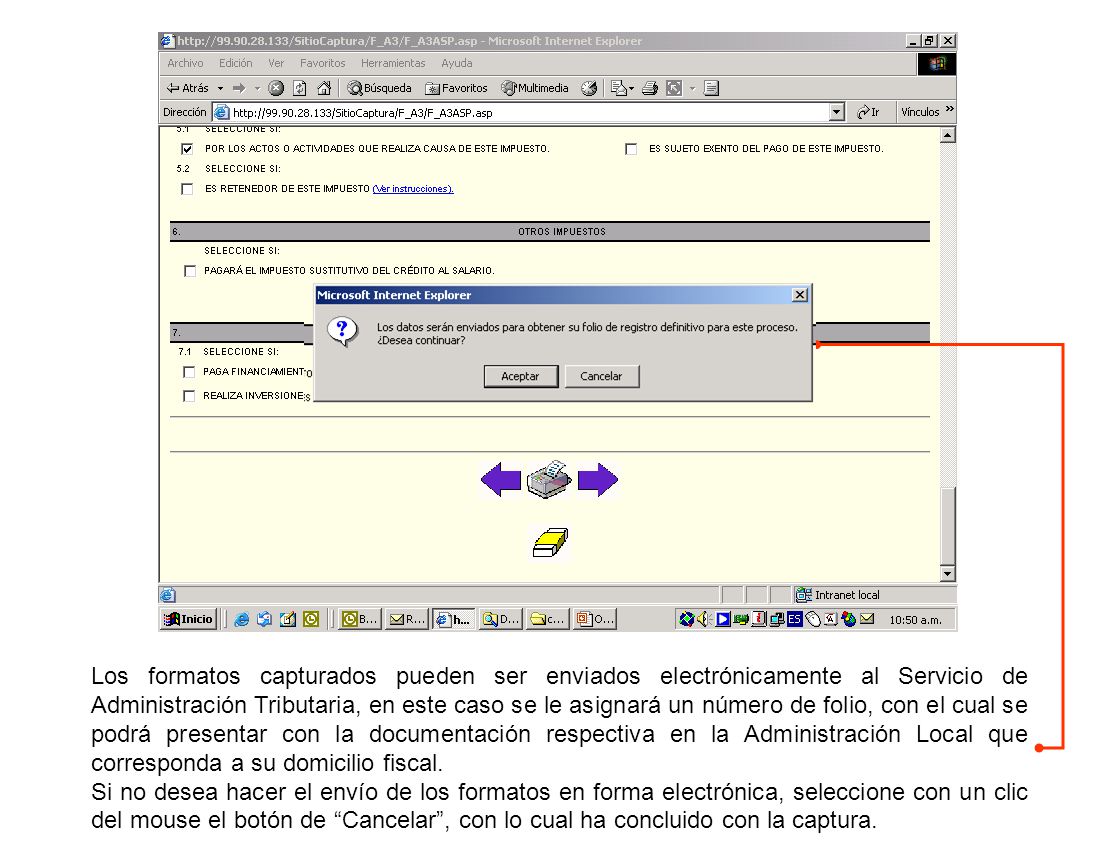Click the Atrás back button
The height and width of the screenshot is (860, 1116).
click(187, 88)
